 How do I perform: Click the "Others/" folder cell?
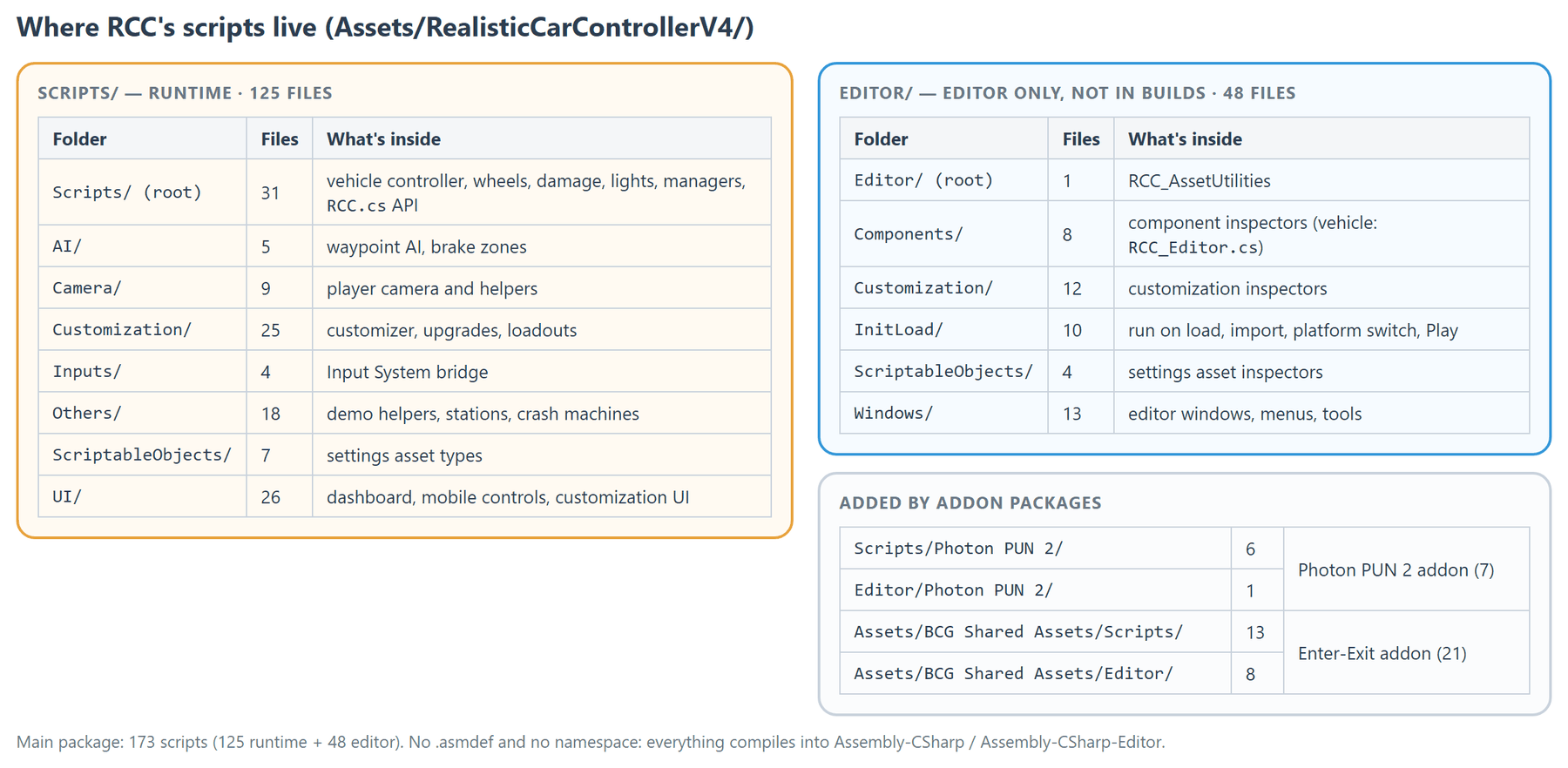(x=143, y=414)
